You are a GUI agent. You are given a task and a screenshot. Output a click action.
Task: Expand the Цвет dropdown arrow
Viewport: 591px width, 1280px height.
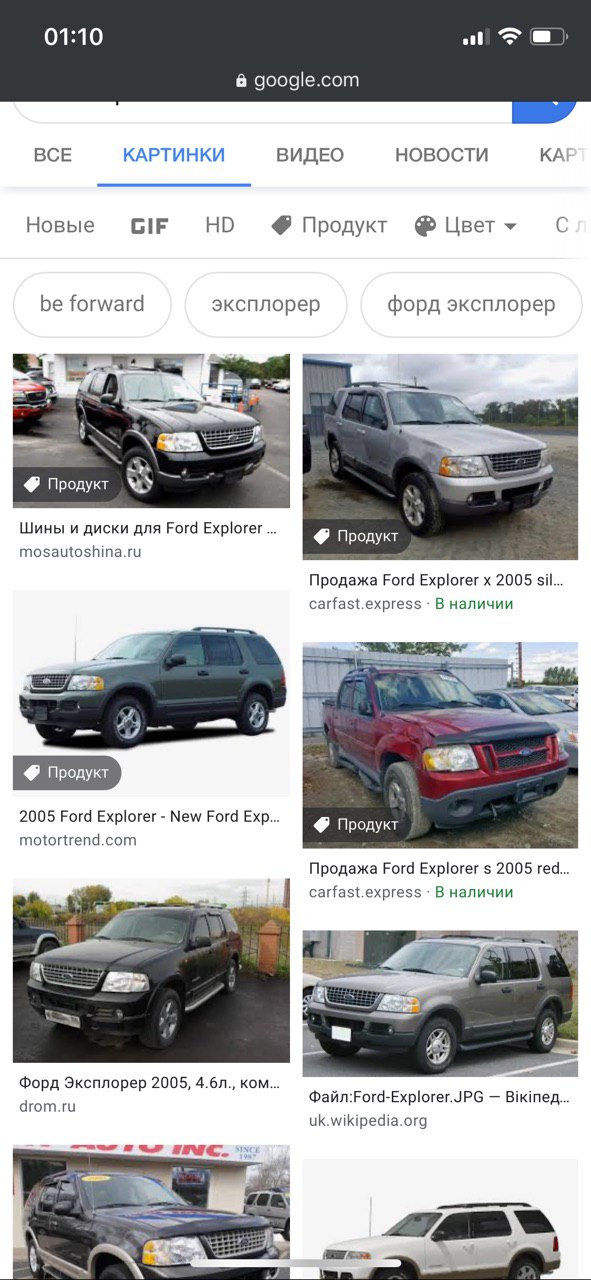[510, 227]
